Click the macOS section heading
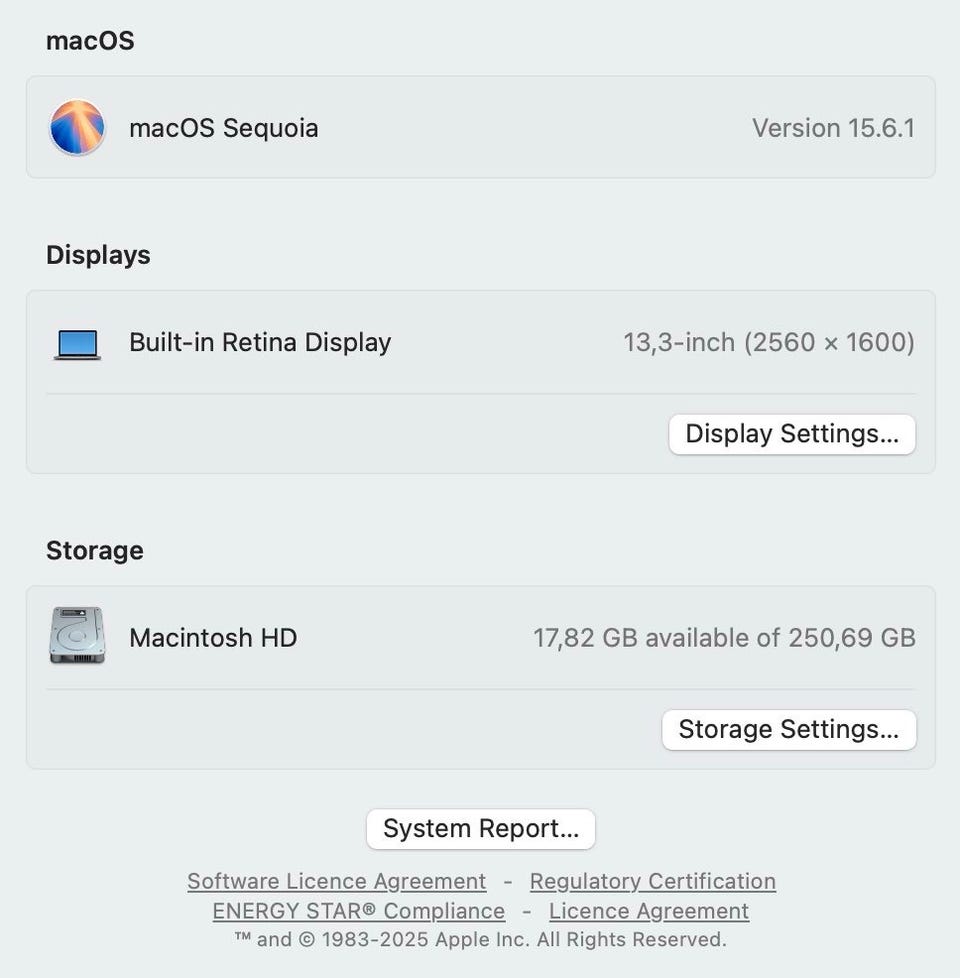This screenshot has width=960, height=978. point(90,41)
